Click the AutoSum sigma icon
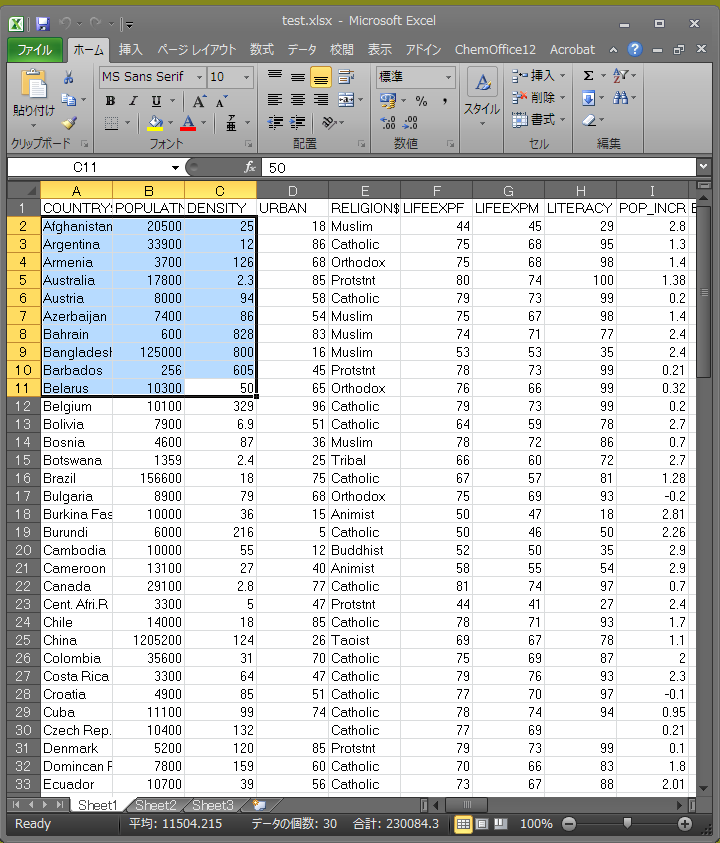 click(588, 76)
